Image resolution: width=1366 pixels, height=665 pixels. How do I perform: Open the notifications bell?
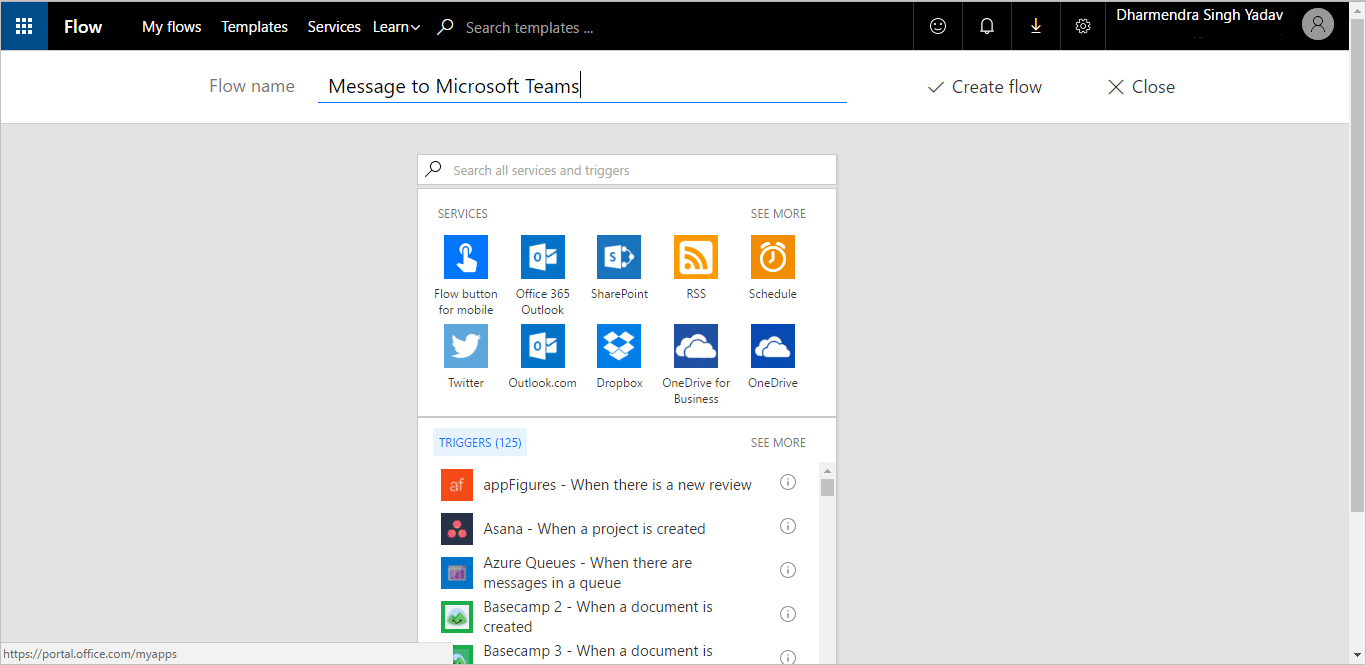pyautogui.click(x=987, y=27)
